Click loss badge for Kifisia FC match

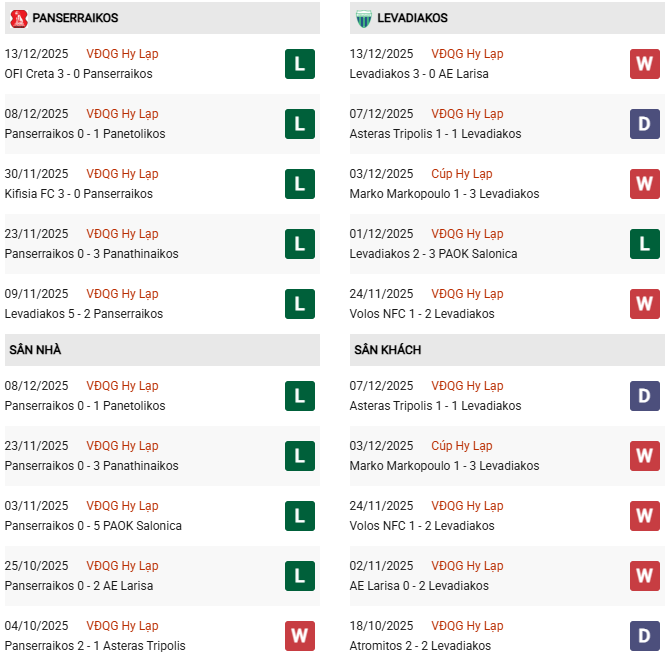(299, 184)
